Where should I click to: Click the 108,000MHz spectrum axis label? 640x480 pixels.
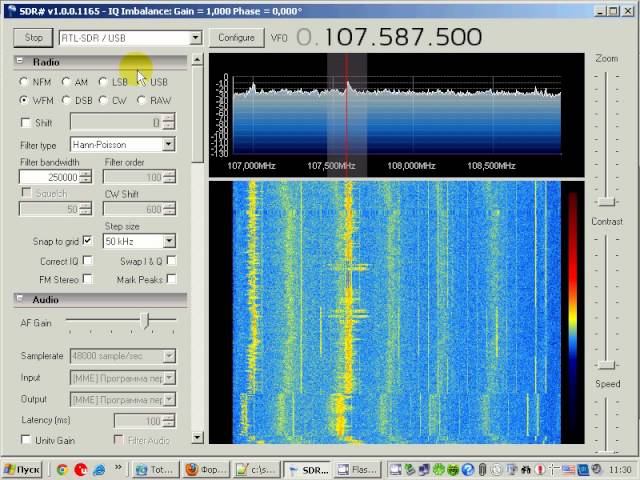pos(411,166)
